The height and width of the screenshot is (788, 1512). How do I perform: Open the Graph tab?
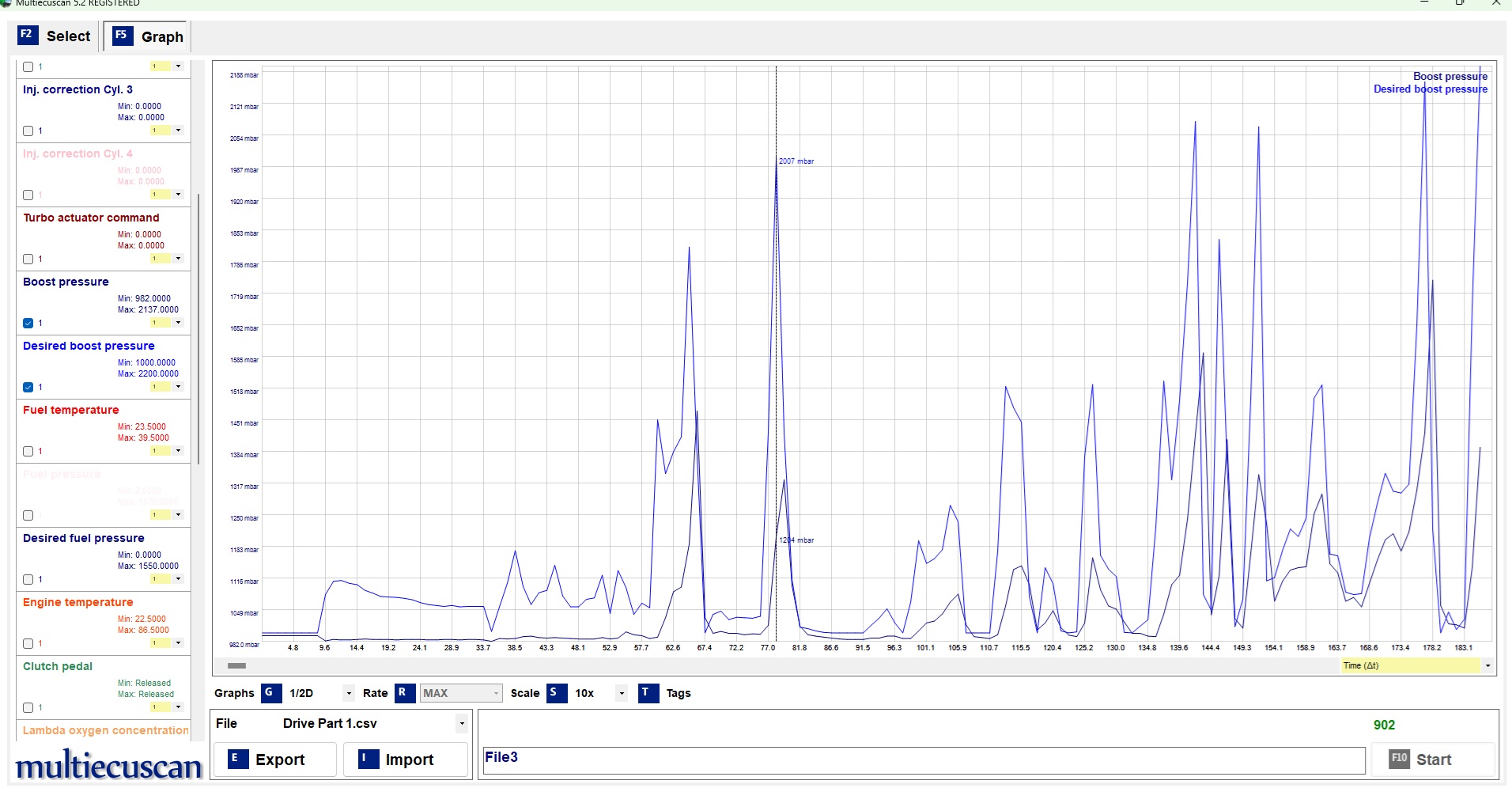click(x=148, y=36)
